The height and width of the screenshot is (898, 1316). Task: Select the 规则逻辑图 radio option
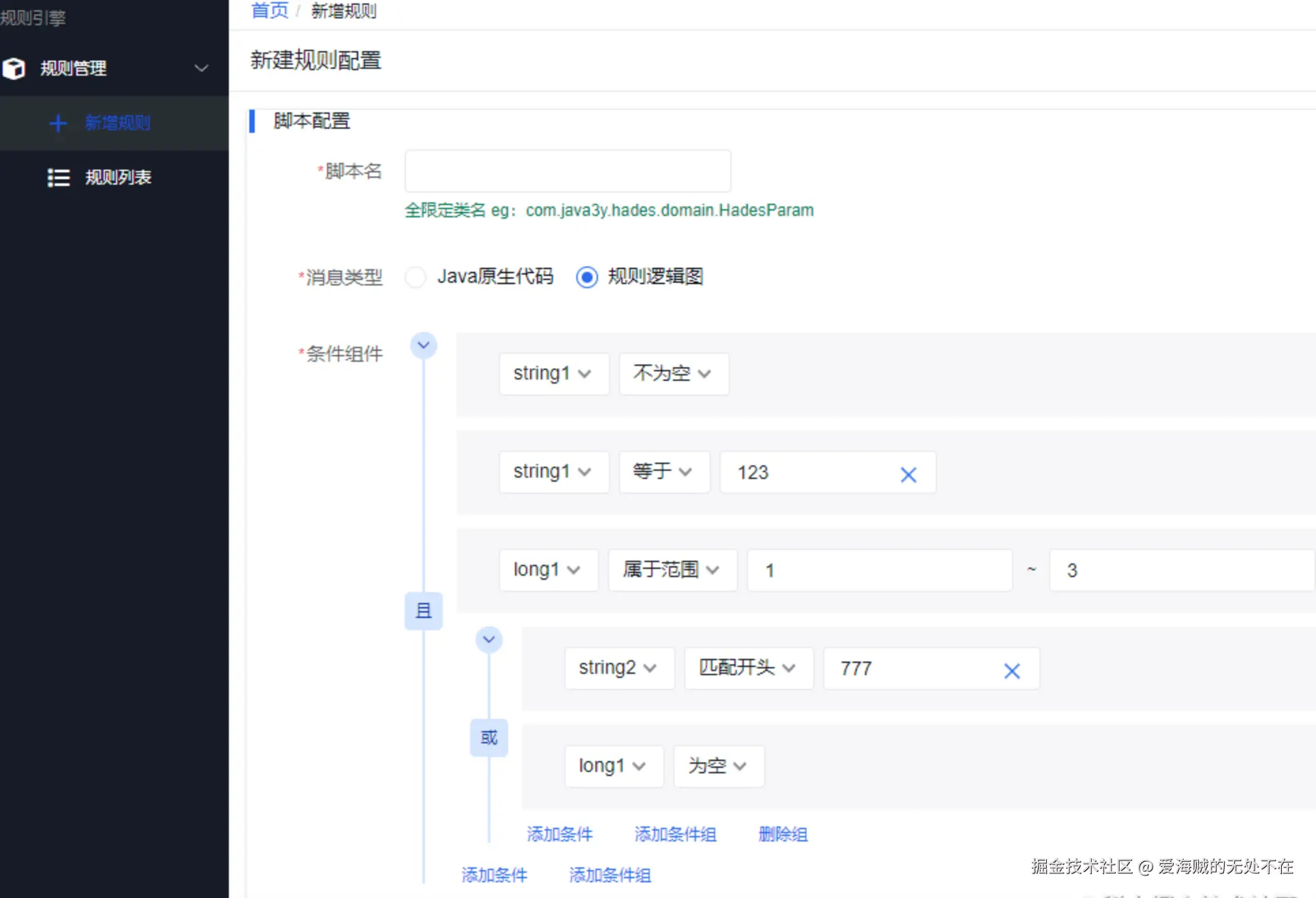tap(586, 277)
